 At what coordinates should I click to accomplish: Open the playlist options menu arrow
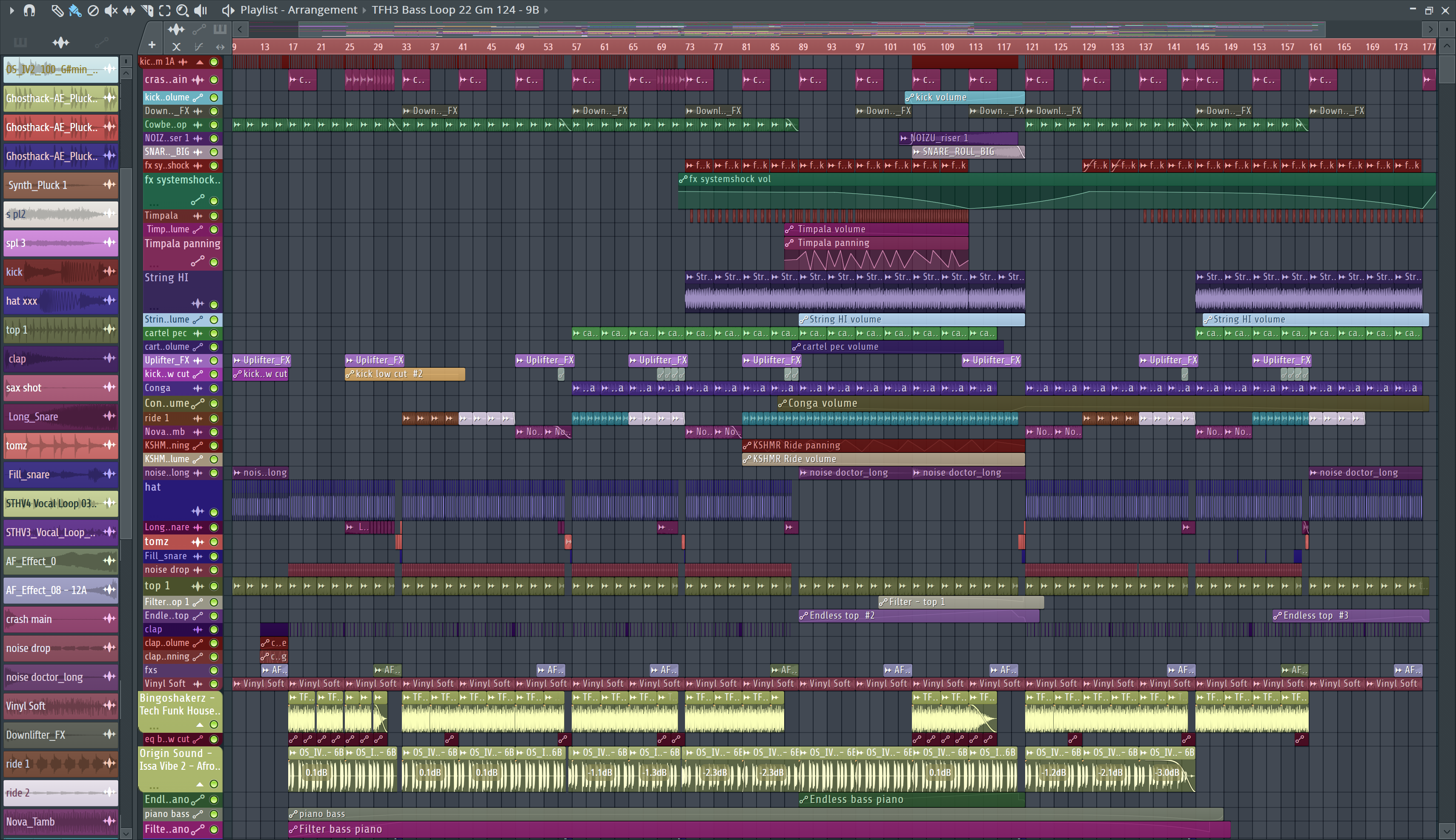point(11,10)
